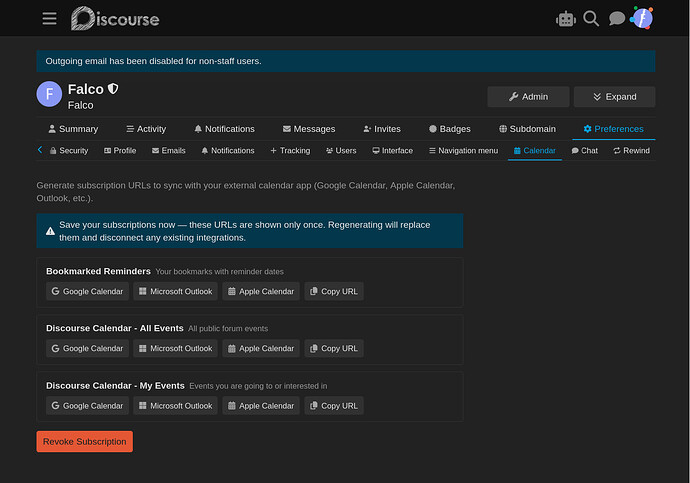Viewport: 690px width, 483px height.
Task: Open Rewind preferences
Action: (631, 150)
